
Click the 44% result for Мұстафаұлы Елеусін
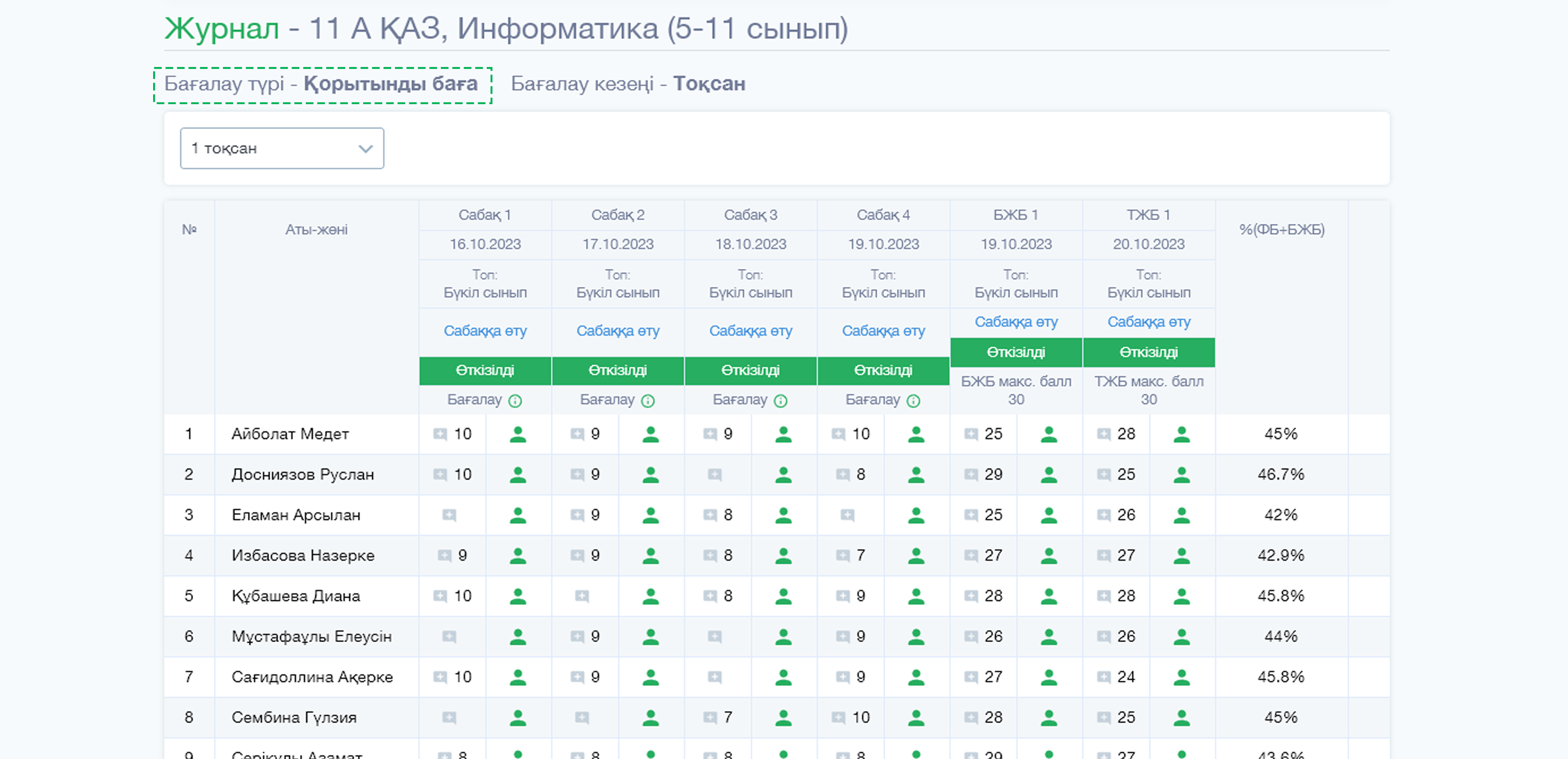click(1281, 636)
